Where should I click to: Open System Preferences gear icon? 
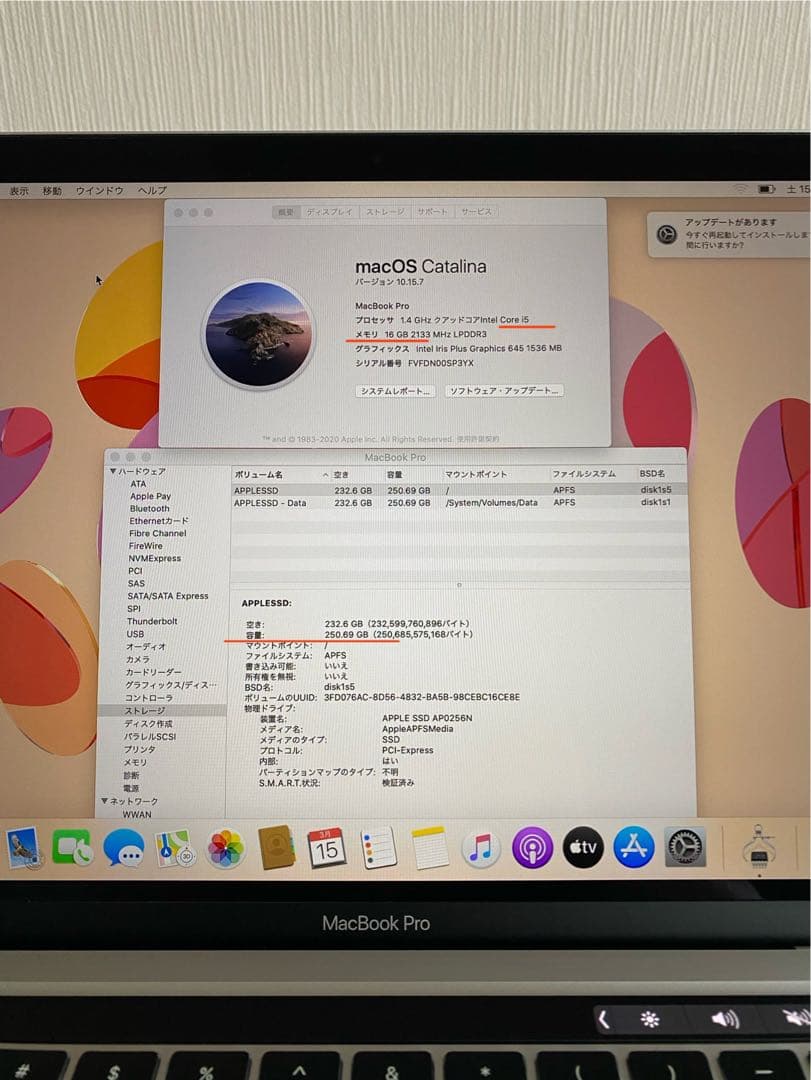tap(685, 848)
